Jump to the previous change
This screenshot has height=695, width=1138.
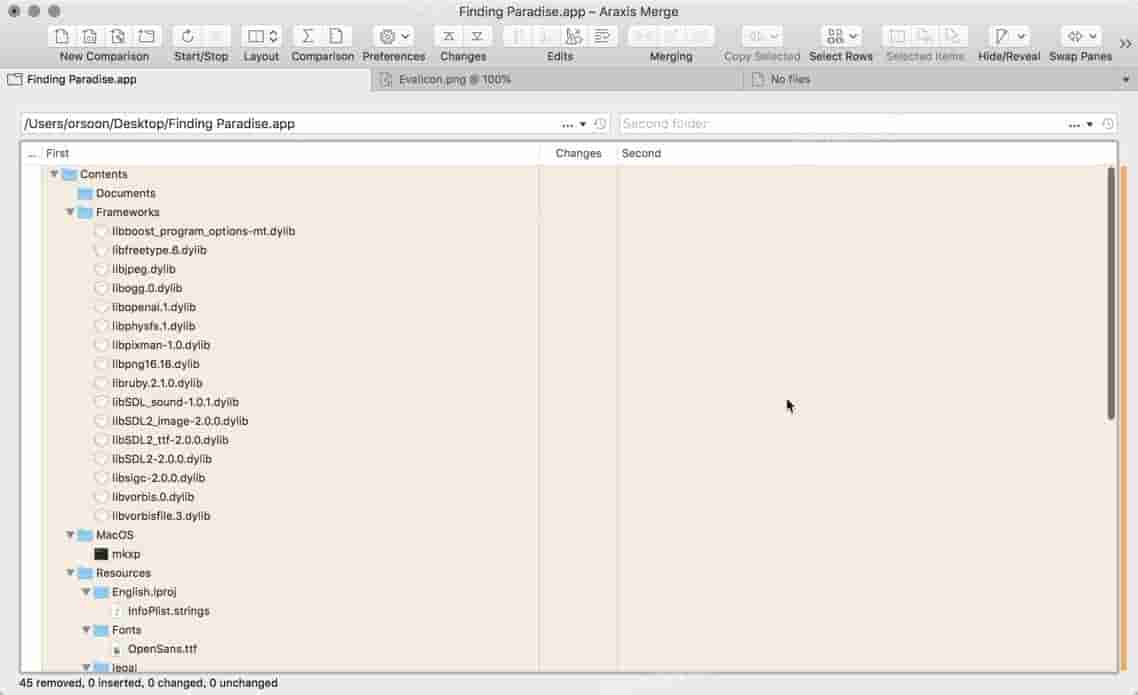click(449, 36)
